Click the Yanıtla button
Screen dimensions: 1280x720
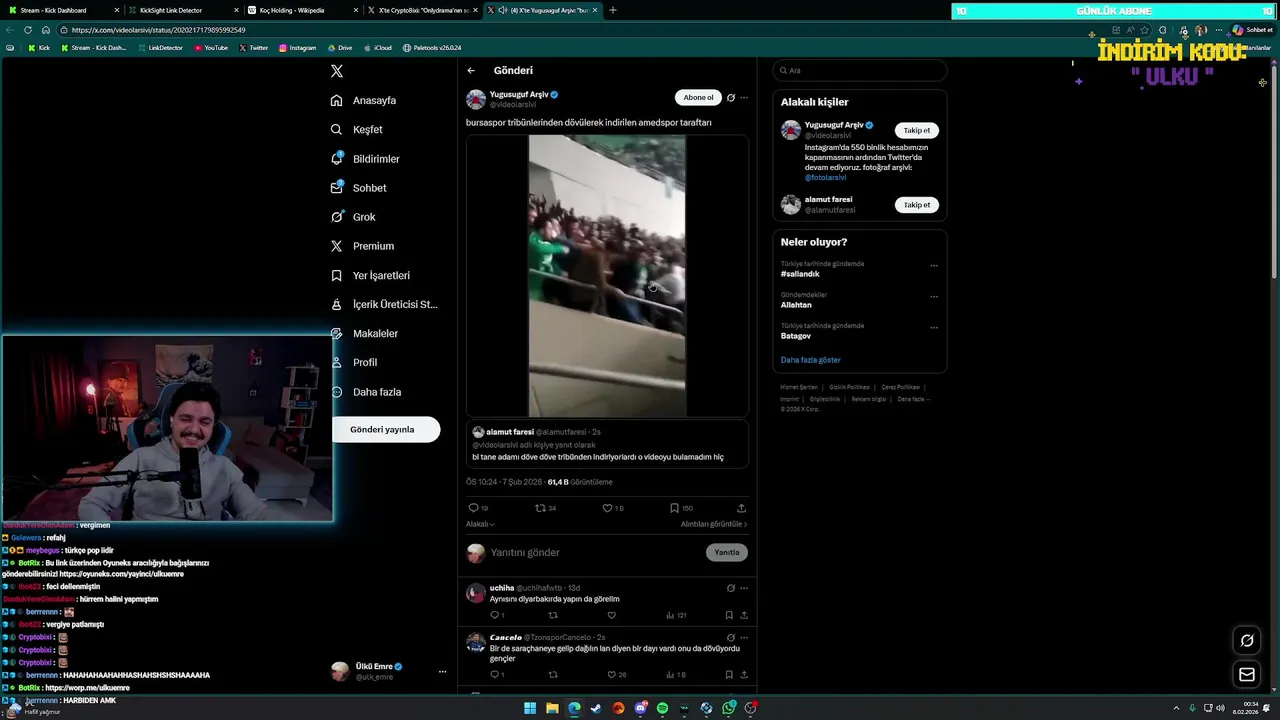pyautogui.click(x=727, y=552)
